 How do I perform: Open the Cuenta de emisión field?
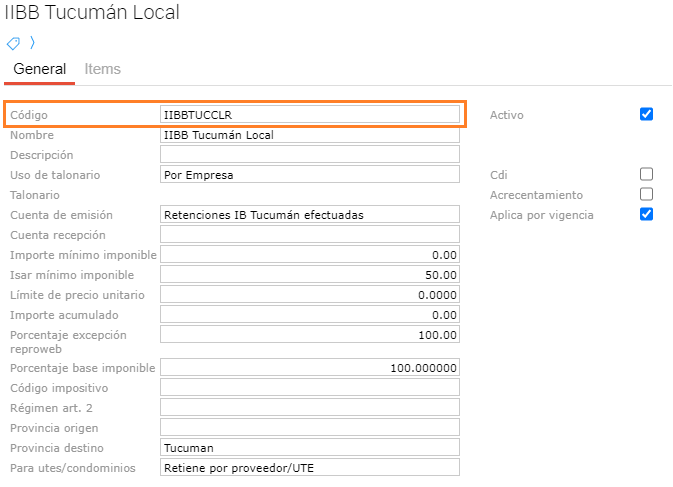(309, 215)
